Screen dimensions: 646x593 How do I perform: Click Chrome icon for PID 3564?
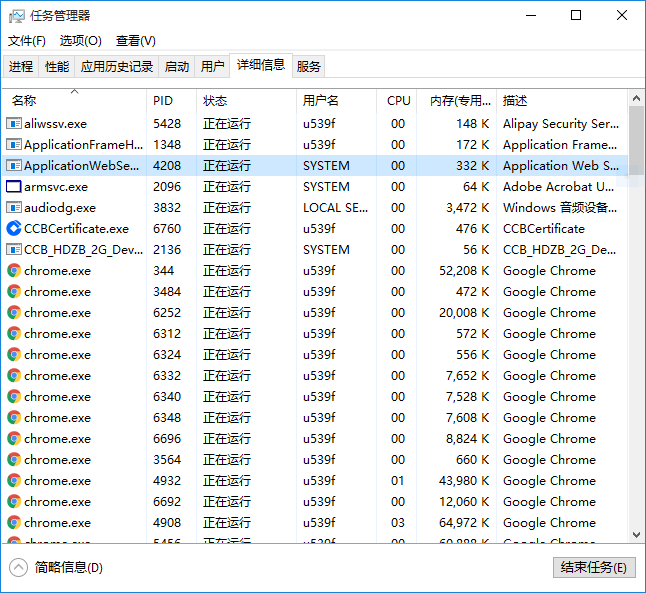click(14, 459)
